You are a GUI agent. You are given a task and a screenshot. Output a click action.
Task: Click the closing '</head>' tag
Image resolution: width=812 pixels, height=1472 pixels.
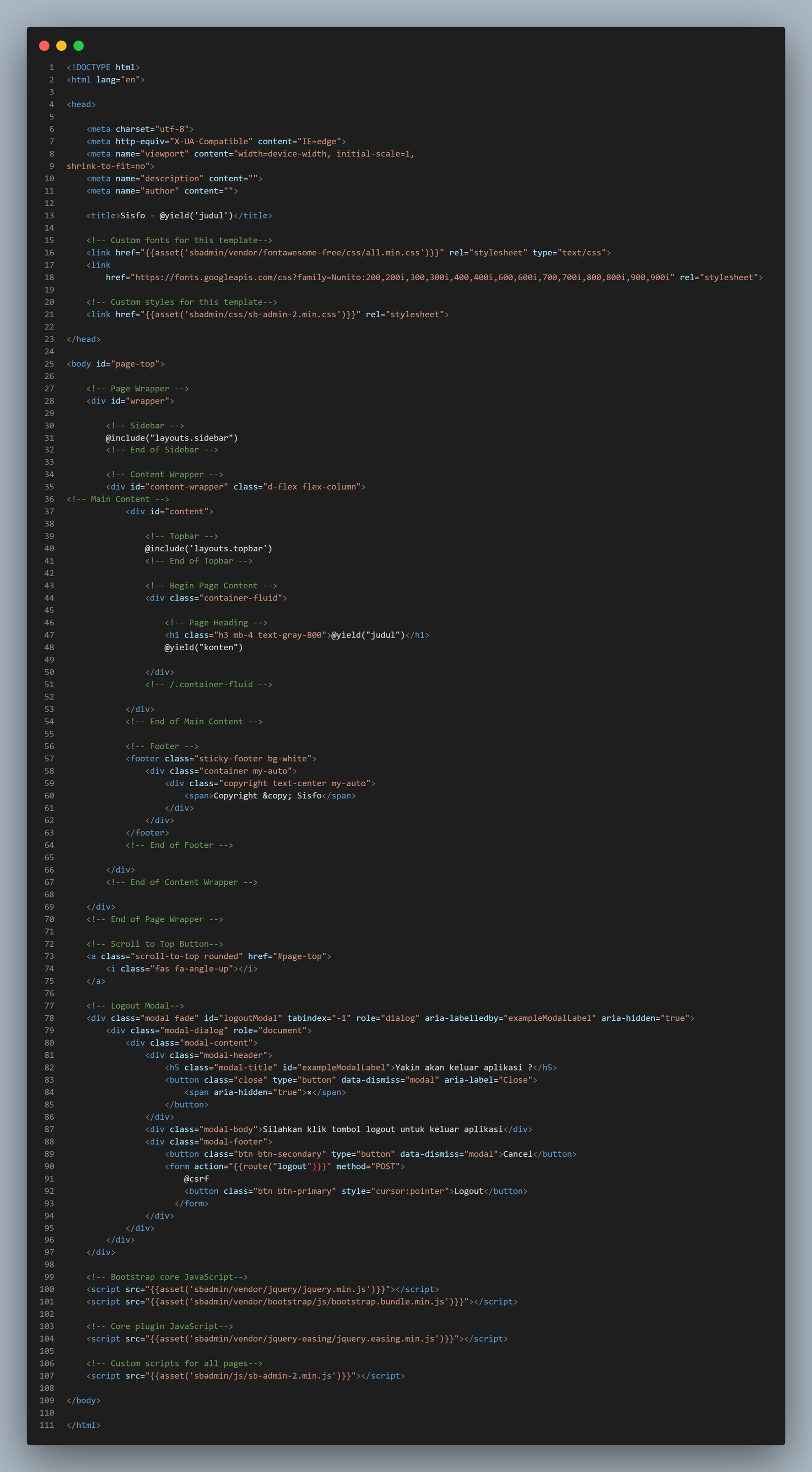coord(83,340)
